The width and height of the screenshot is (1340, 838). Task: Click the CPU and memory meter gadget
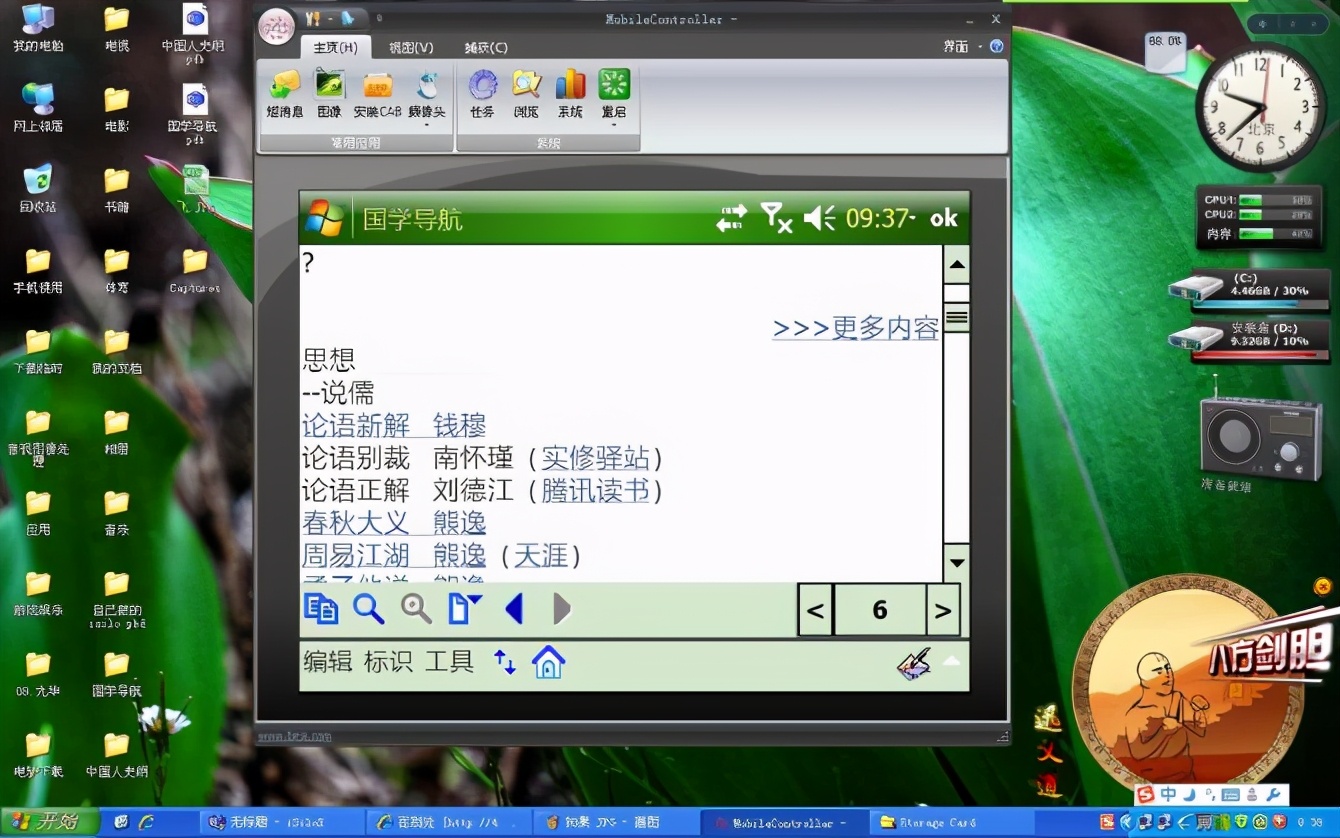[1260, 216]
